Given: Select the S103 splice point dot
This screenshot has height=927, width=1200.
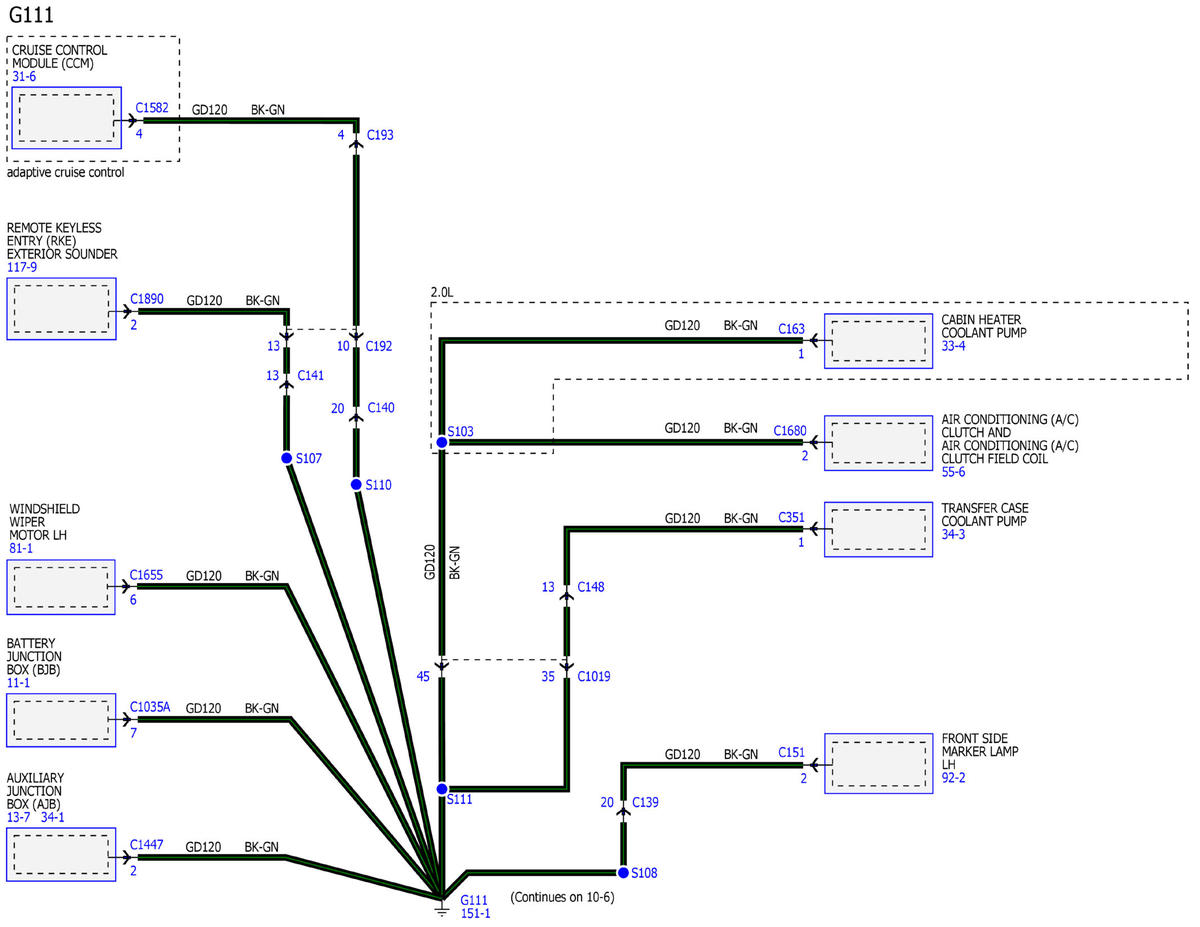Looking at the screenshot, I should point(441,441).
